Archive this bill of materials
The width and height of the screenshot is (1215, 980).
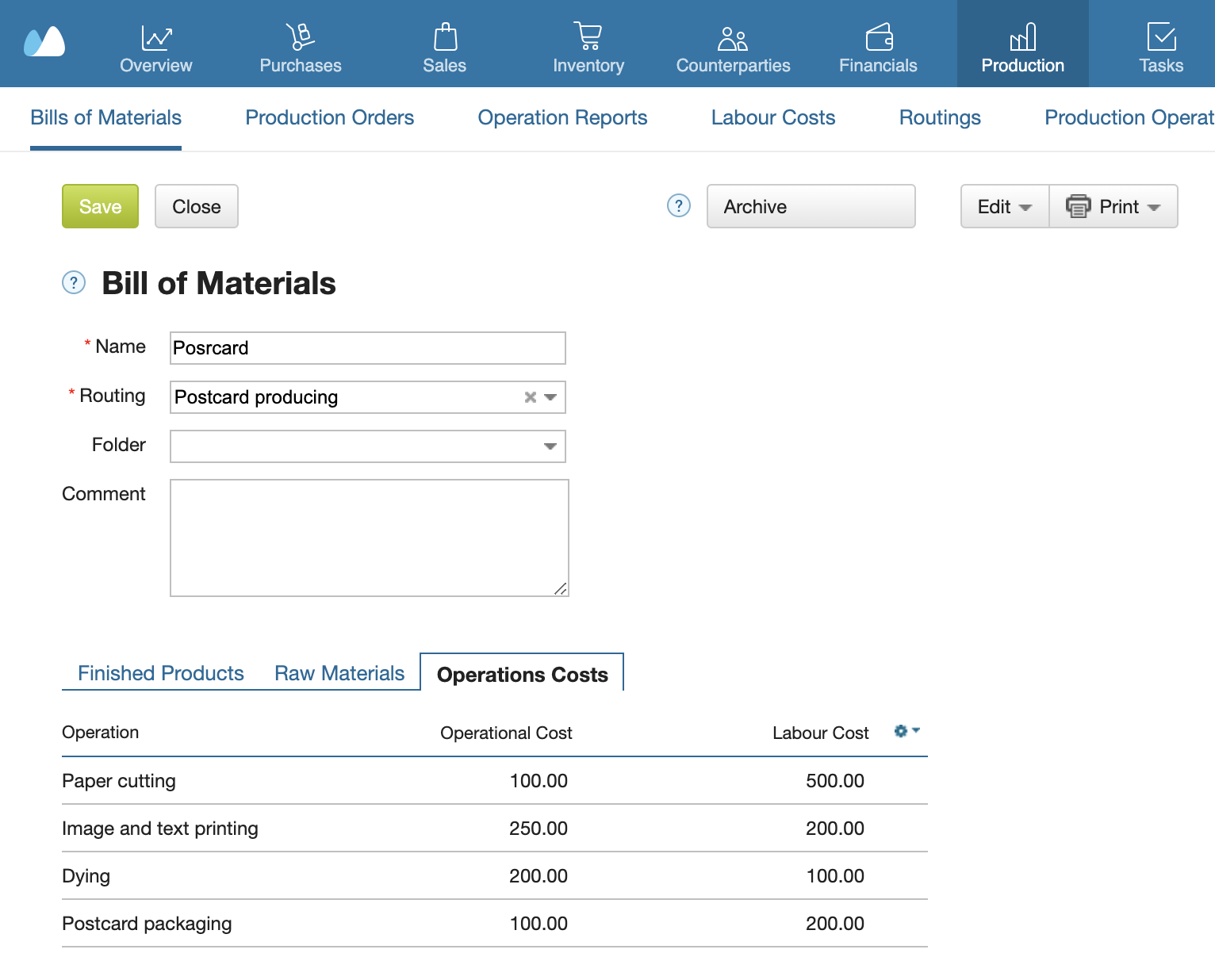[x=811, y=206]
